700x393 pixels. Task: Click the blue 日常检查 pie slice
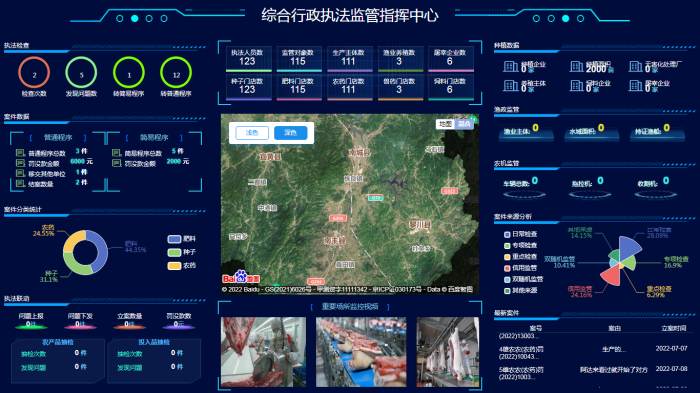click(x=629, y=247)
